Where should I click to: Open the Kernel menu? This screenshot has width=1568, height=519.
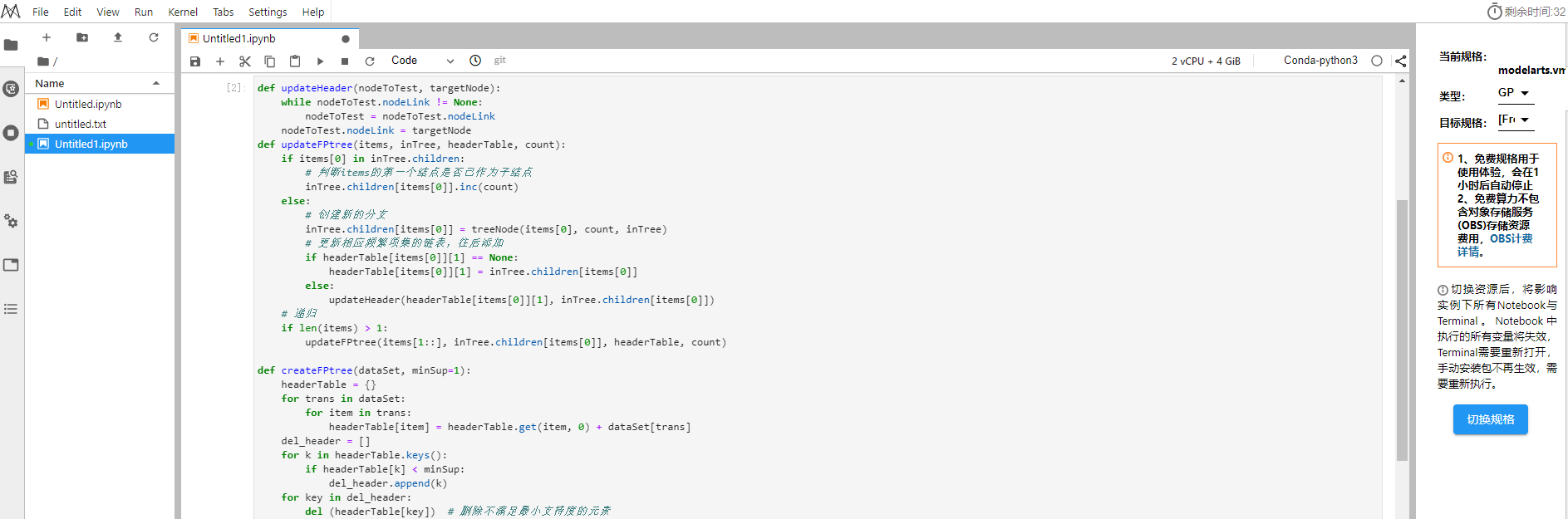coord(183,12)
